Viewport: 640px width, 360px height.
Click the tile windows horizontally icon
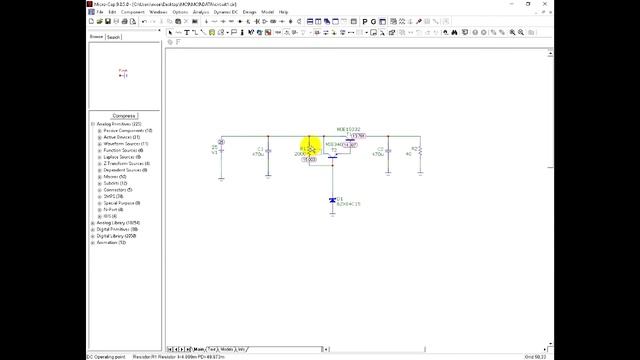coord(310,21)
